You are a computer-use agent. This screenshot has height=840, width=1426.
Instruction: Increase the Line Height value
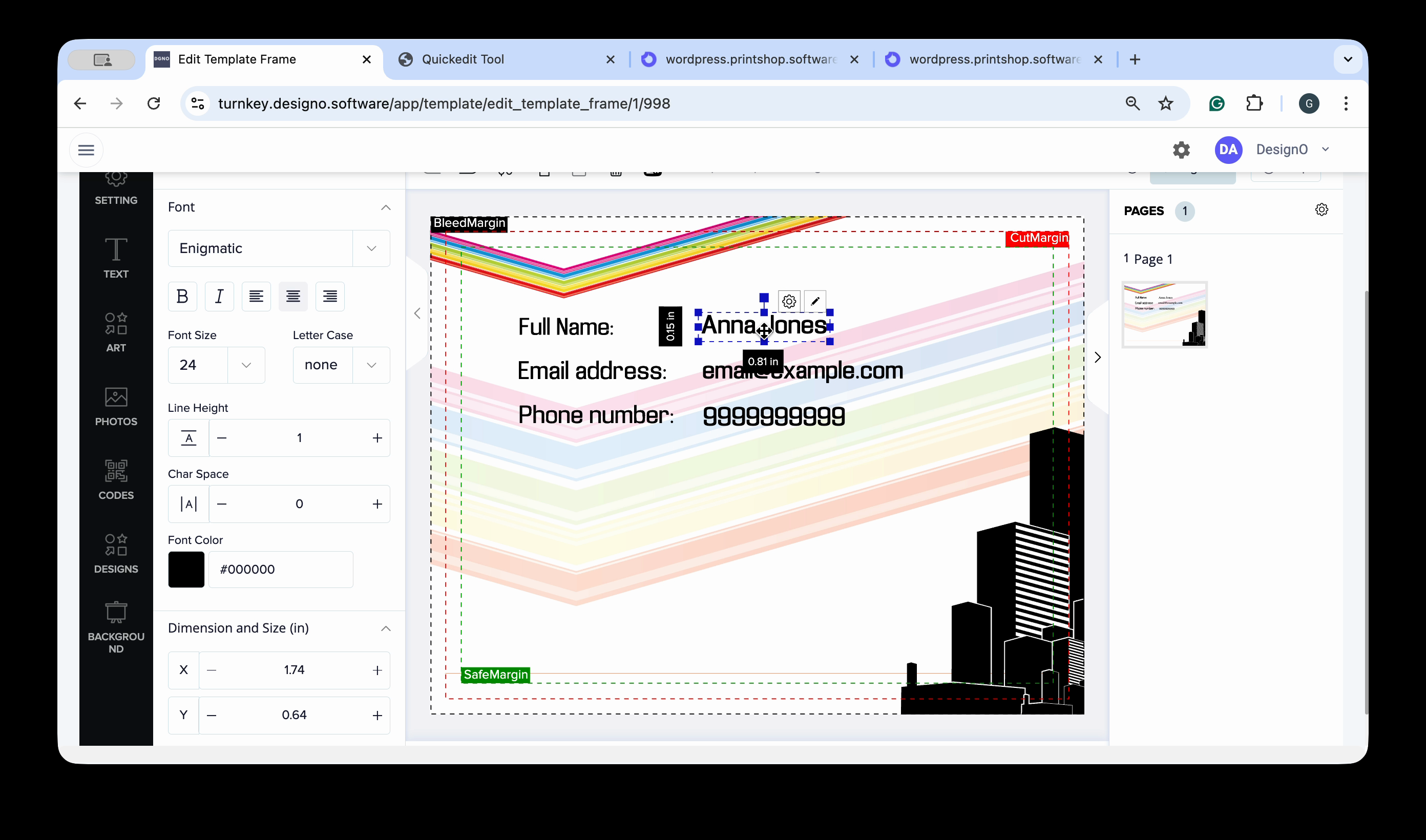377,438
